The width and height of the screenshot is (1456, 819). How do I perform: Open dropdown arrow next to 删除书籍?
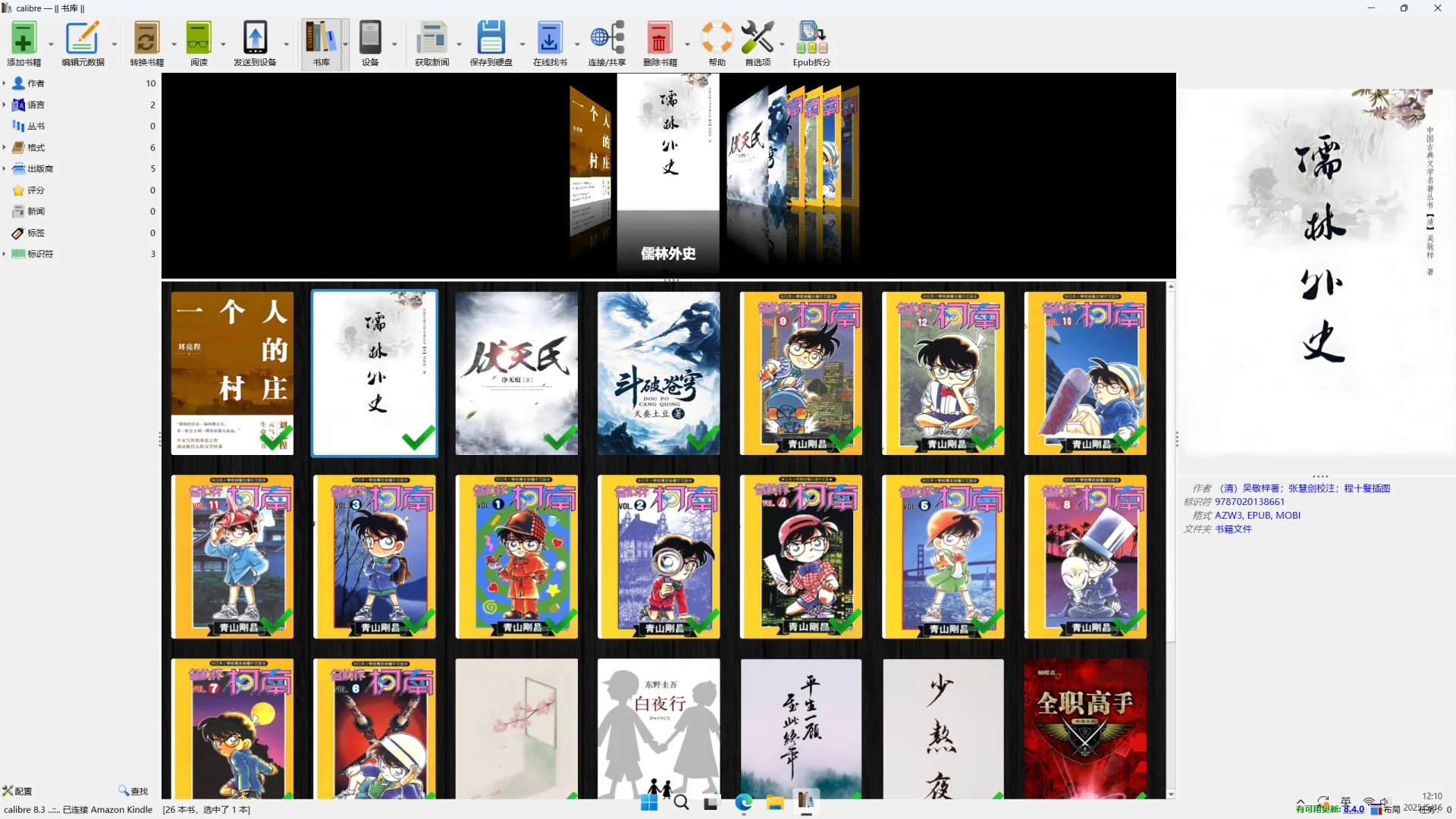click(x=687, y=44)
